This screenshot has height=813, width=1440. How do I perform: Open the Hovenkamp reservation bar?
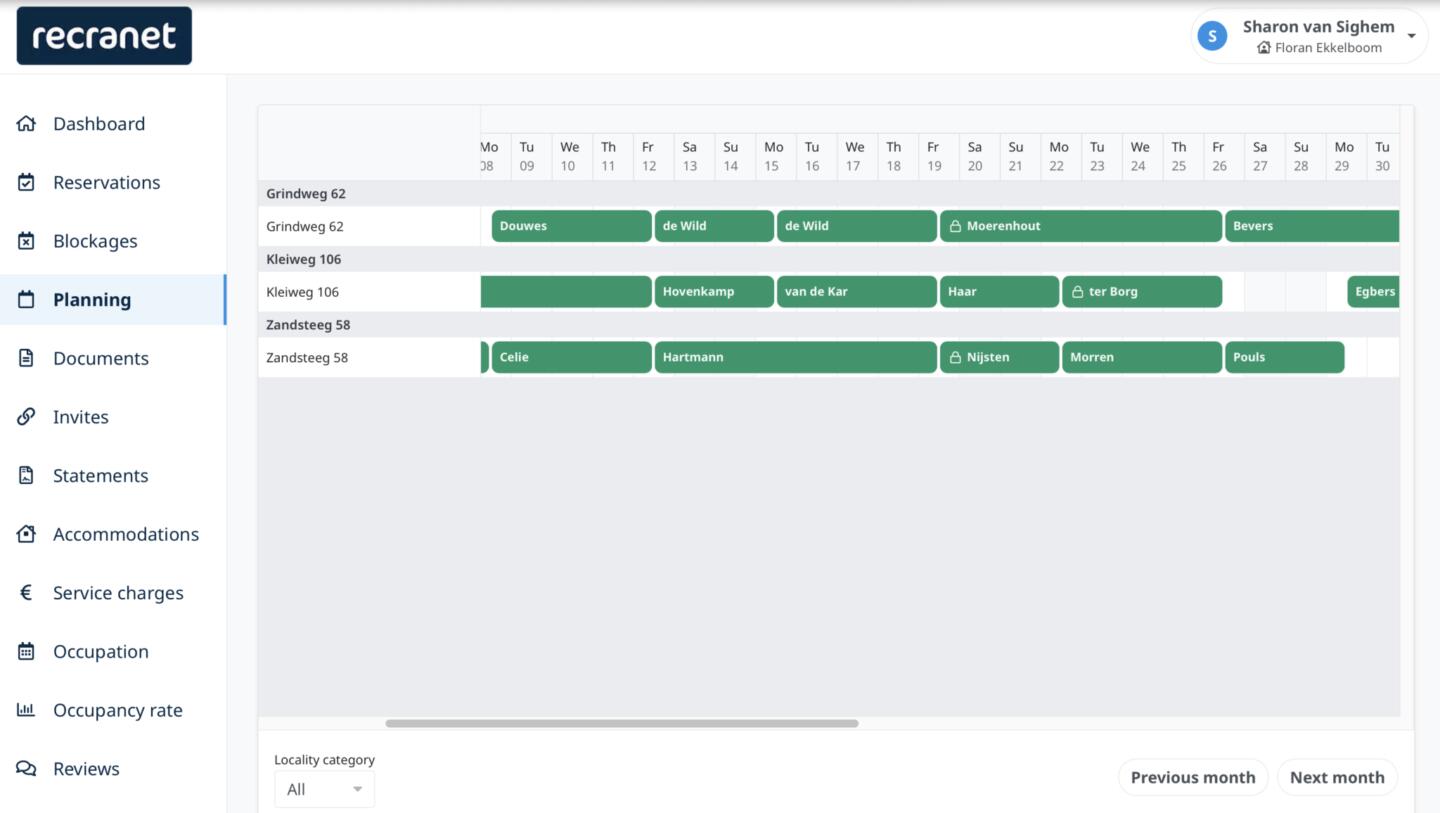[x=713, y=292]
